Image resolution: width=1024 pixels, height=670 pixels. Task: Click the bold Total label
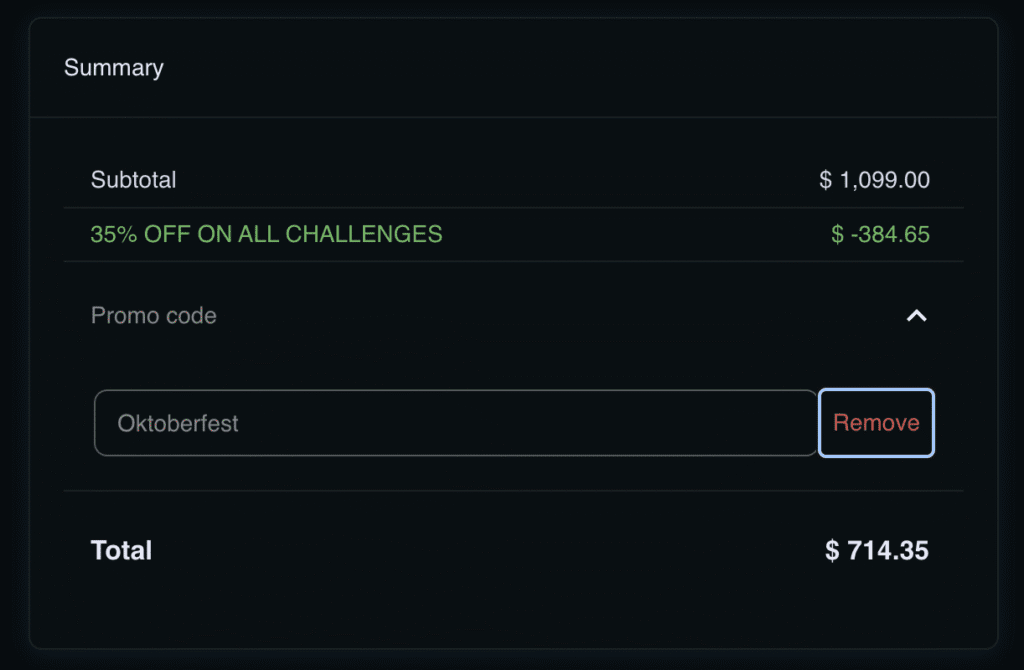click(121, 550)
